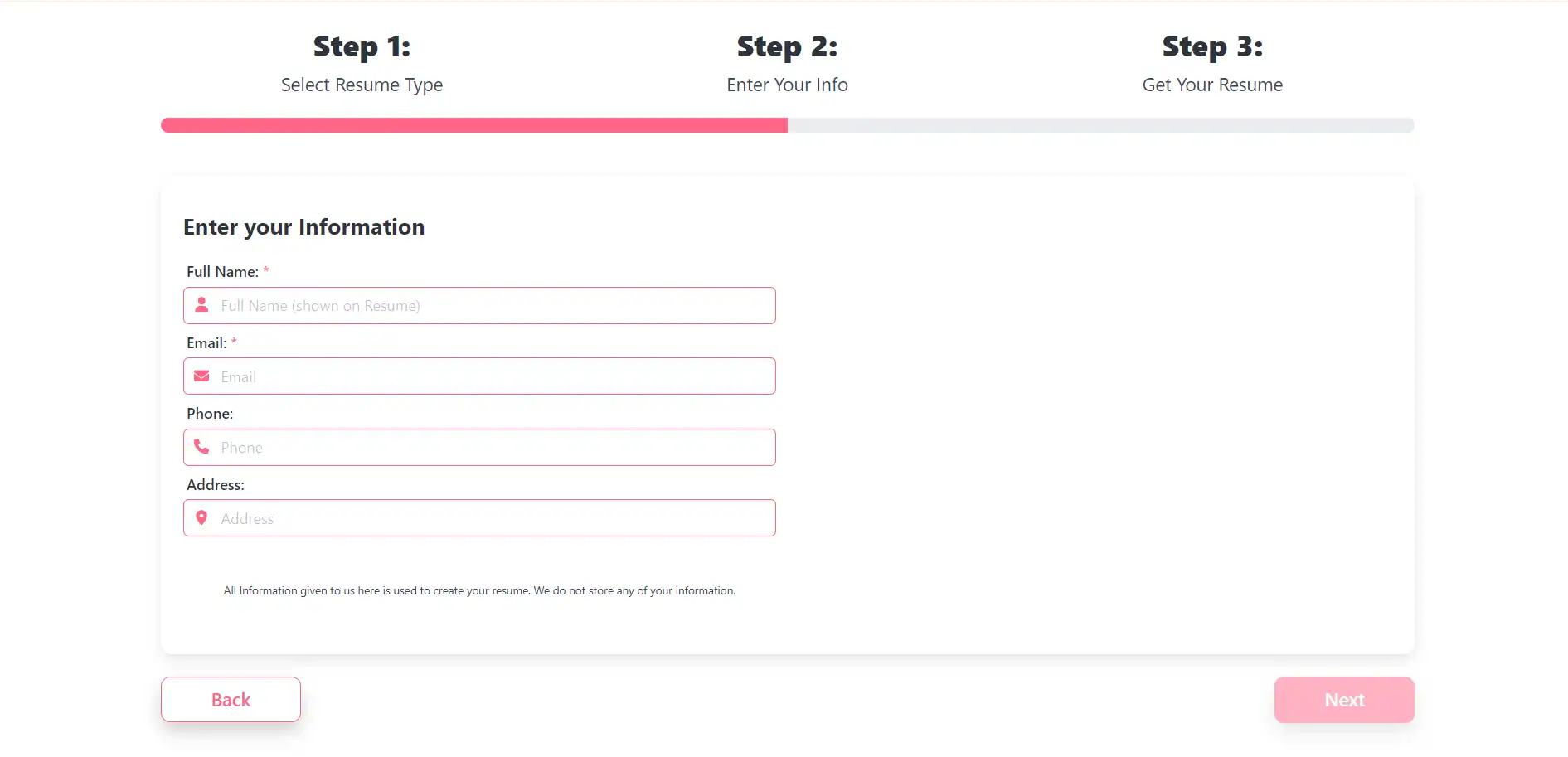Click the pink filled progress bar section
The height and width of the screenshot is (757, 1568).
click(x=473, y=125)
